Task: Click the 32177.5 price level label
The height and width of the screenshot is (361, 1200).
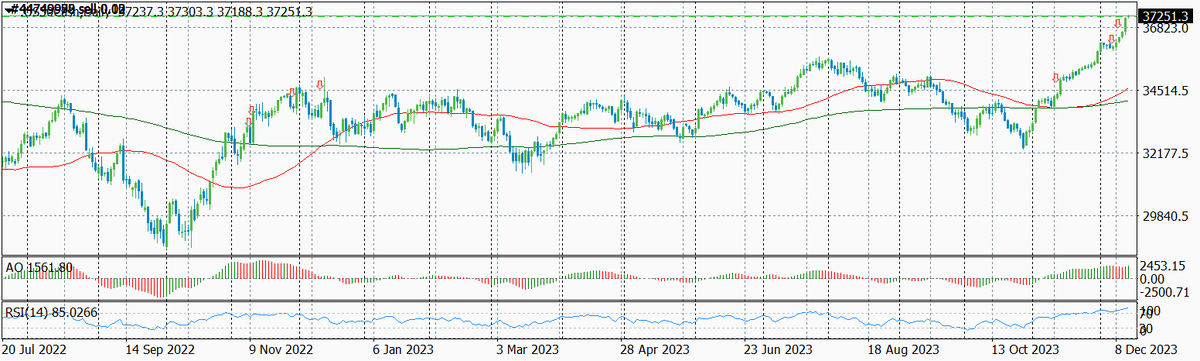Action: tap(1164, 154)
